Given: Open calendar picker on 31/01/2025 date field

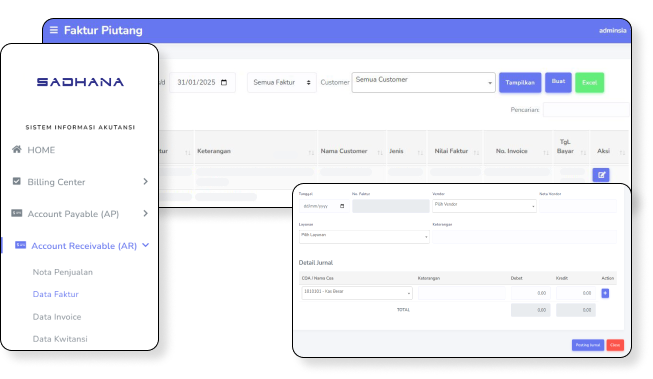Looking at the screenshot, I should click(x=224, y=82).
